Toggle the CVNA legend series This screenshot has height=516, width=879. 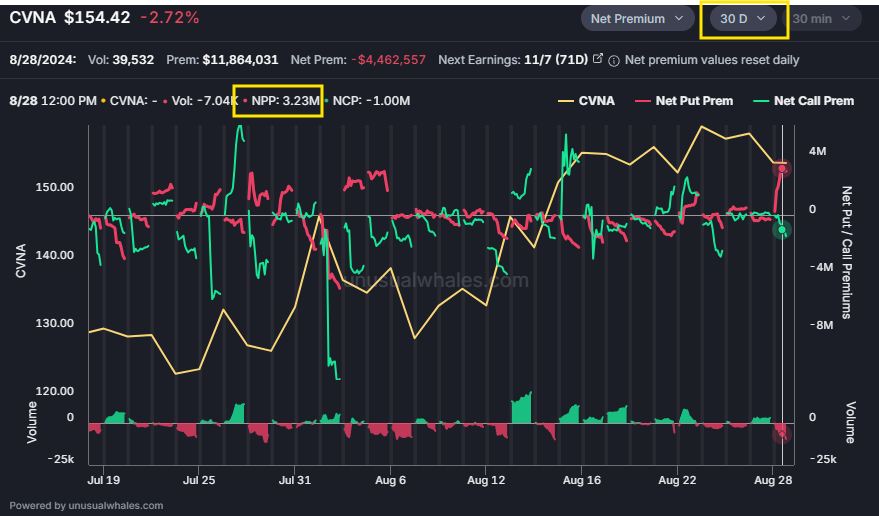pos(586,101)
